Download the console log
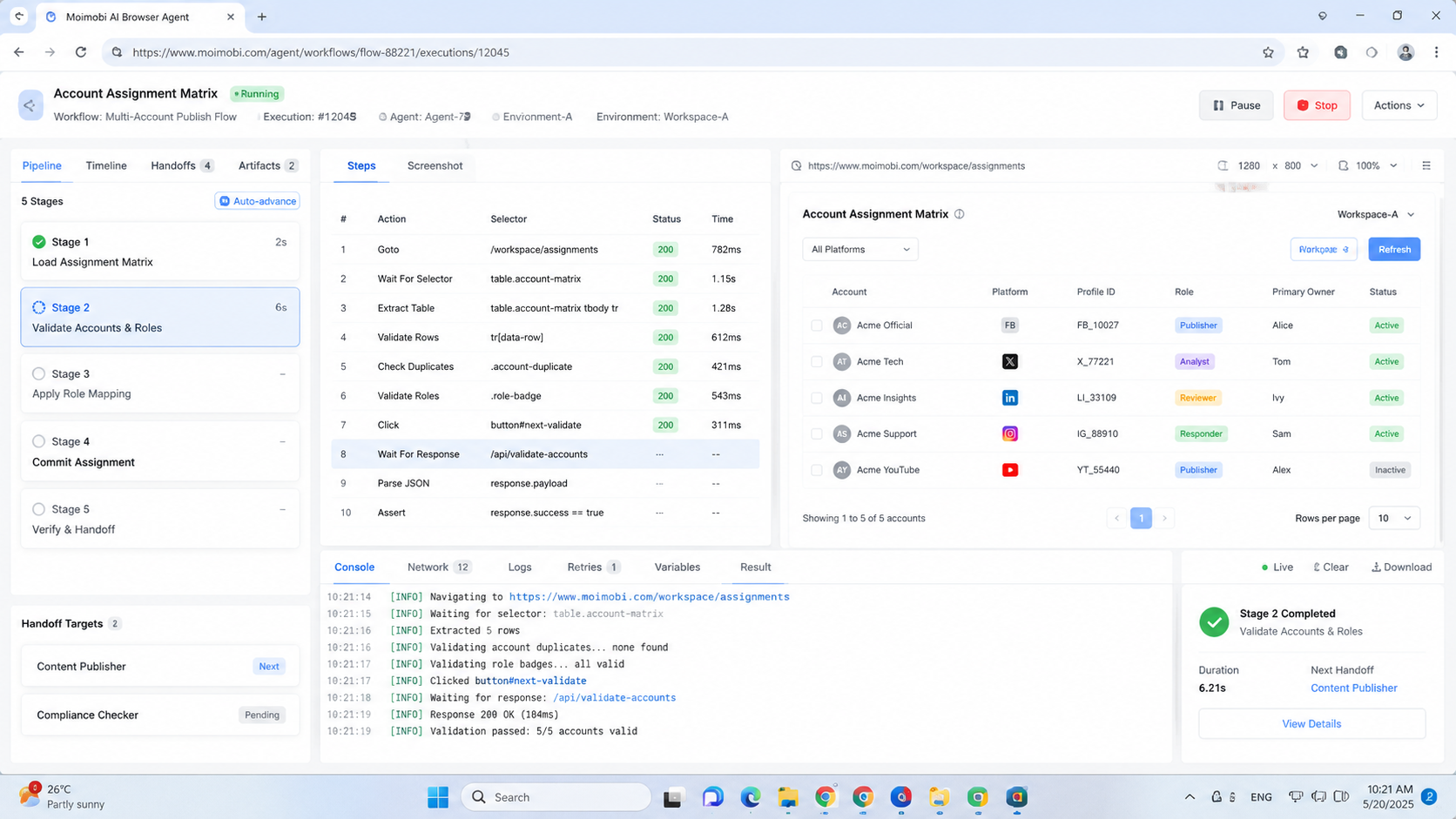This screenshot has width=1456, height=819. pos(1401,567)
